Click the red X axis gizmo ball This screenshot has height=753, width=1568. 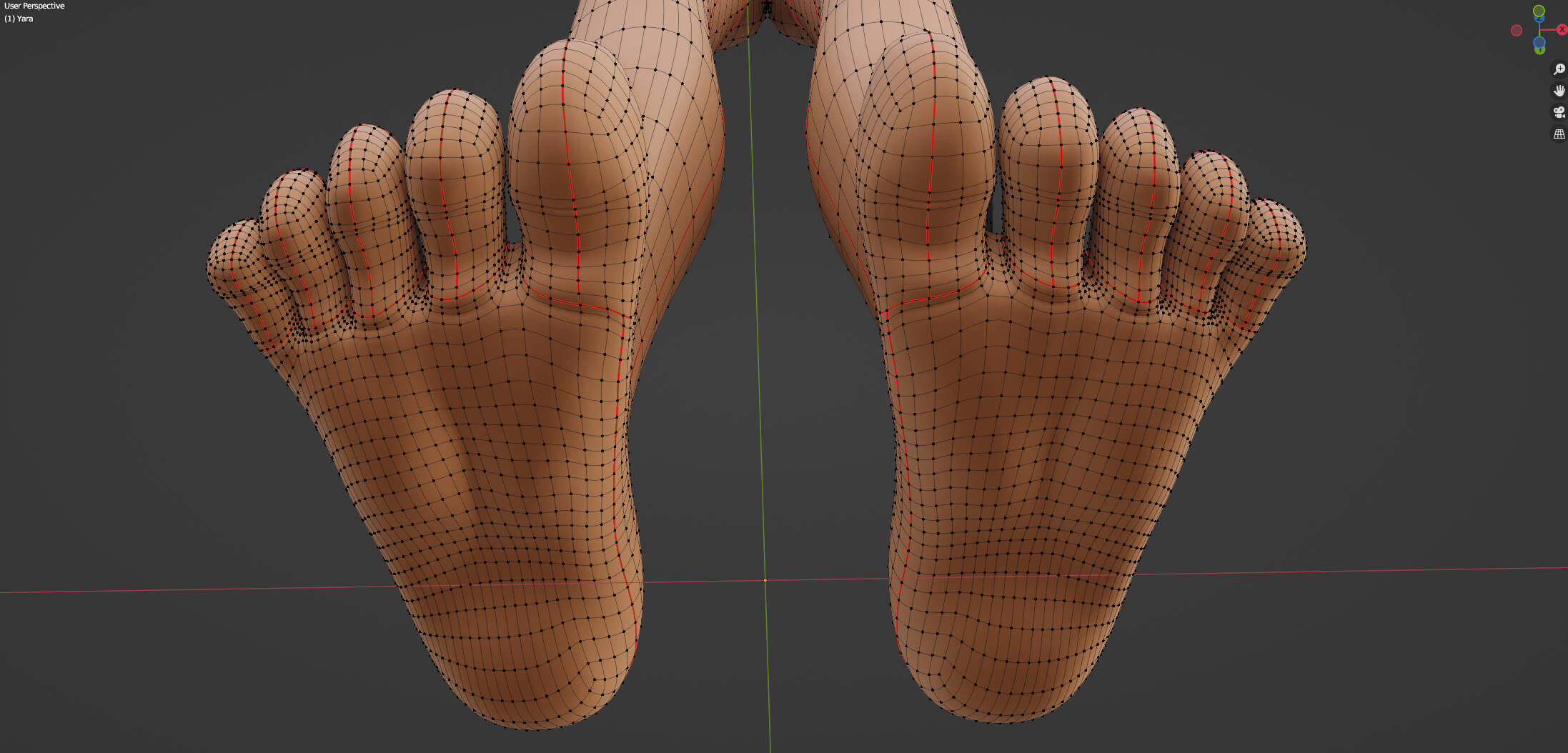coord(1562,30)
